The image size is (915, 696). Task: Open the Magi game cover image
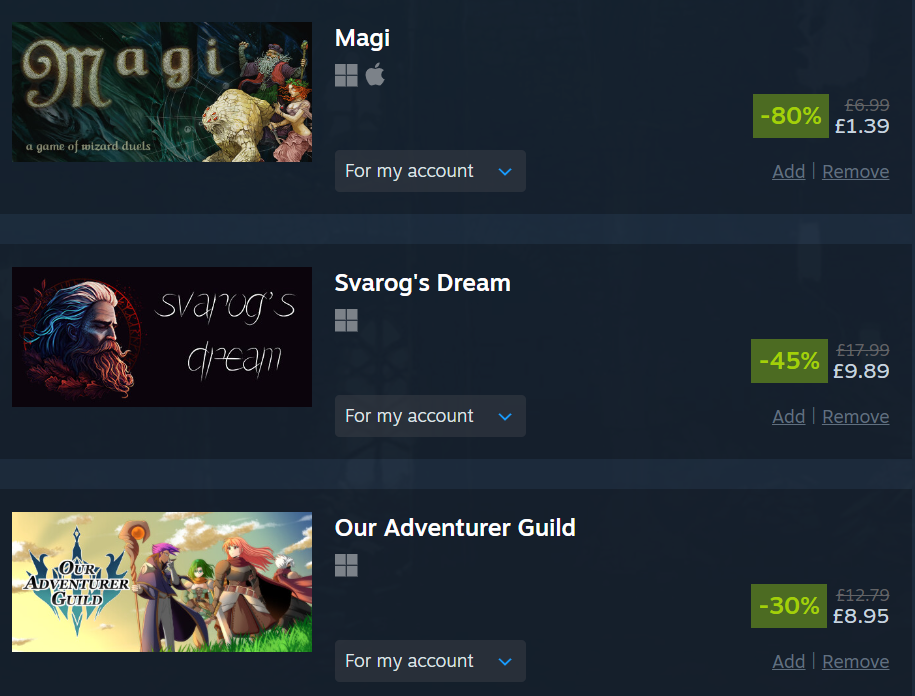pyautogui.click(x=162, y=92)
